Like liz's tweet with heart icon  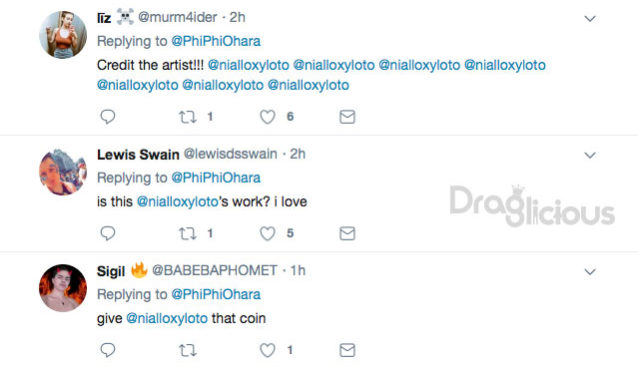[267, 117]
